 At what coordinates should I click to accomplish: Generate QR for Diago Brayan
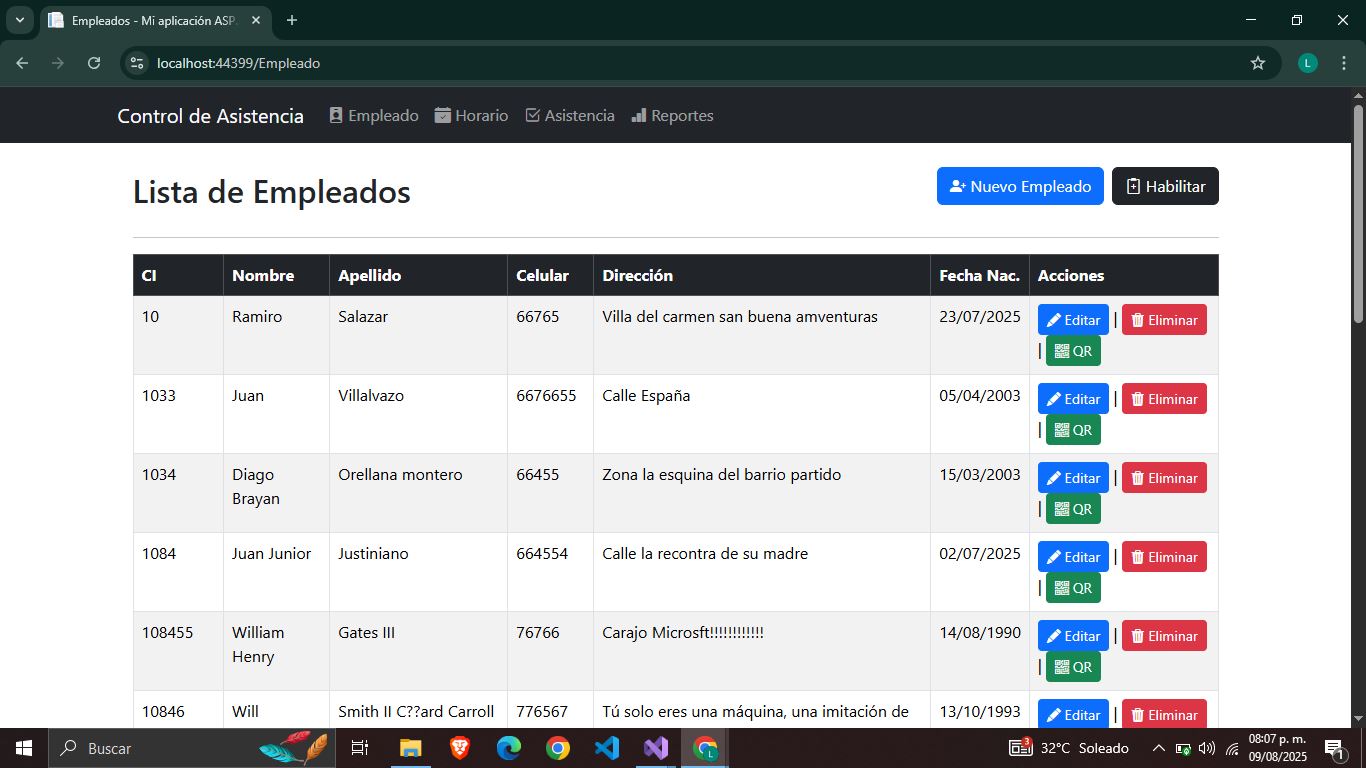[1073, 509]
